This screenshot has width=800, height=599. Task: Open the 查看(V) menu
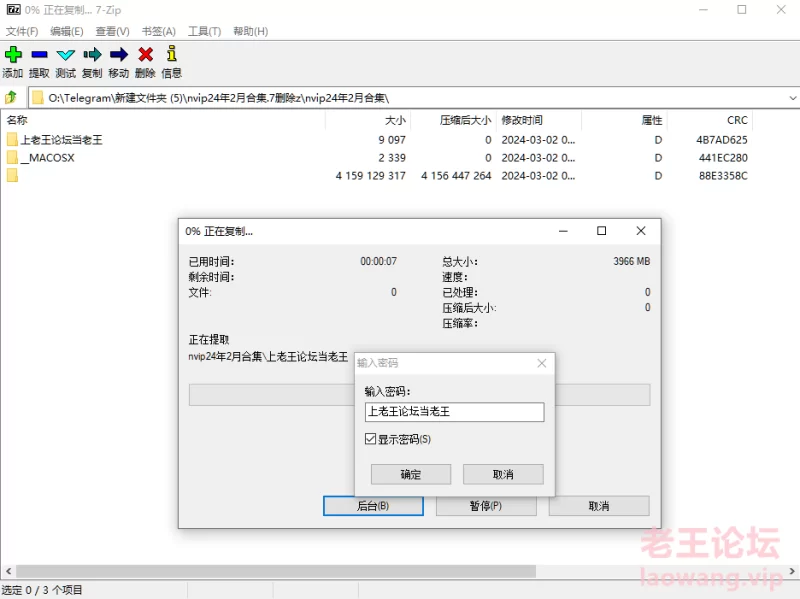tap(112, 31)
